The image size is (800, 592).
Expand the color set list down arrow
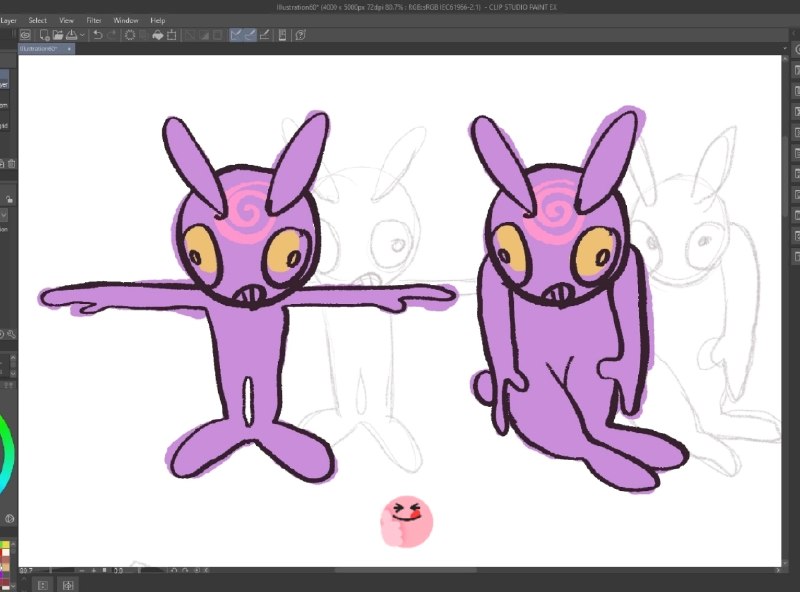click(13, 584)
